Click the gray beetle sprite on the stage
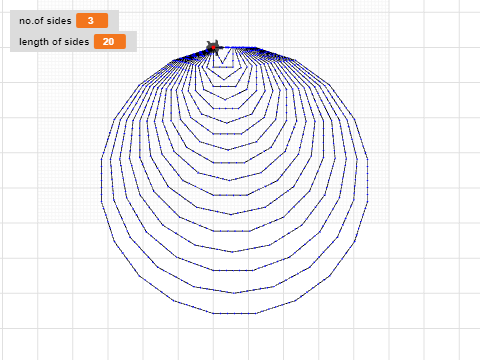Viewport: 480px width, 360px height. point(213,48)
